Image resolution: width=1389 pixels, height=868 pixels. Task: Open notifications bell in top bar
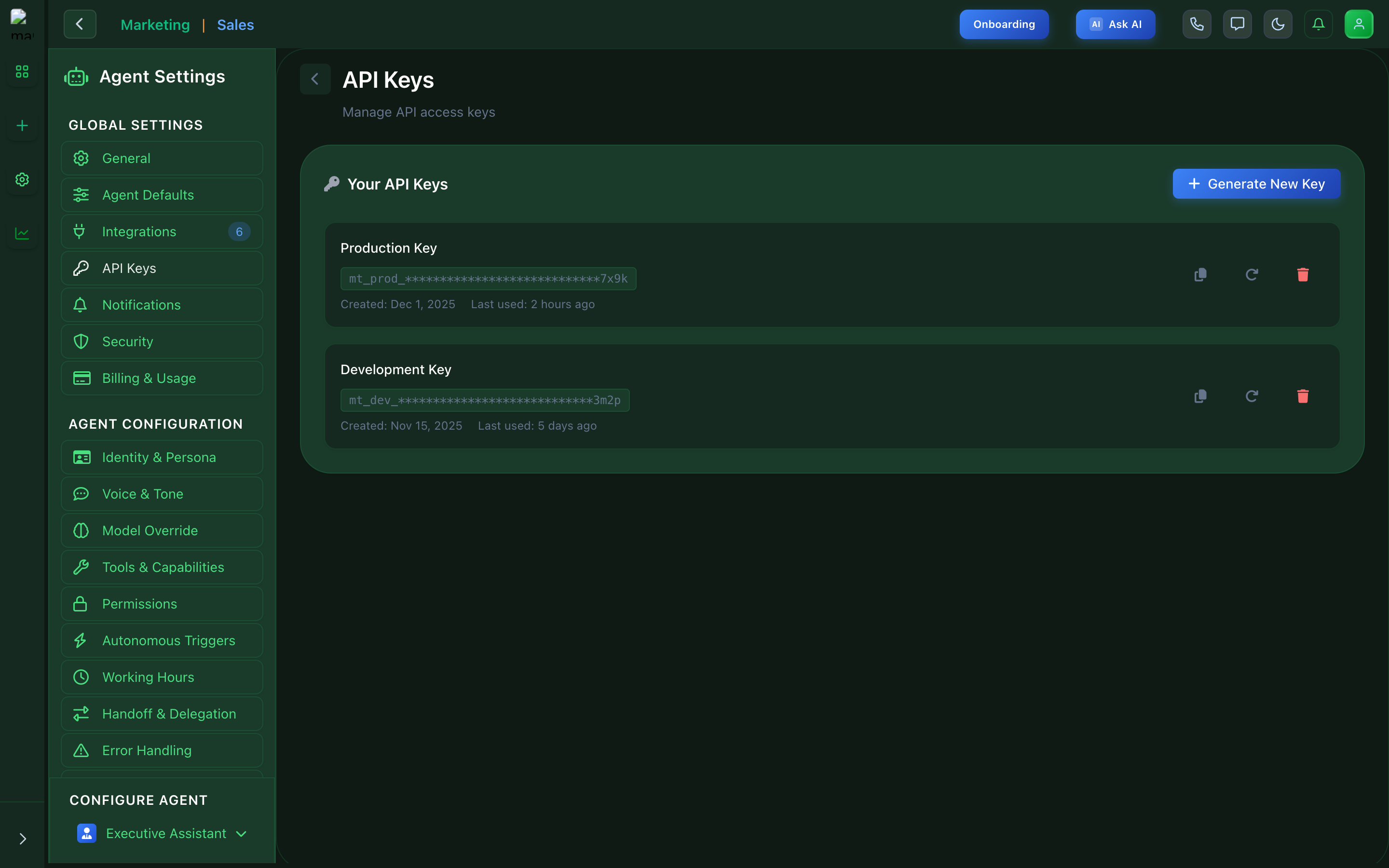coord(1319,24)
